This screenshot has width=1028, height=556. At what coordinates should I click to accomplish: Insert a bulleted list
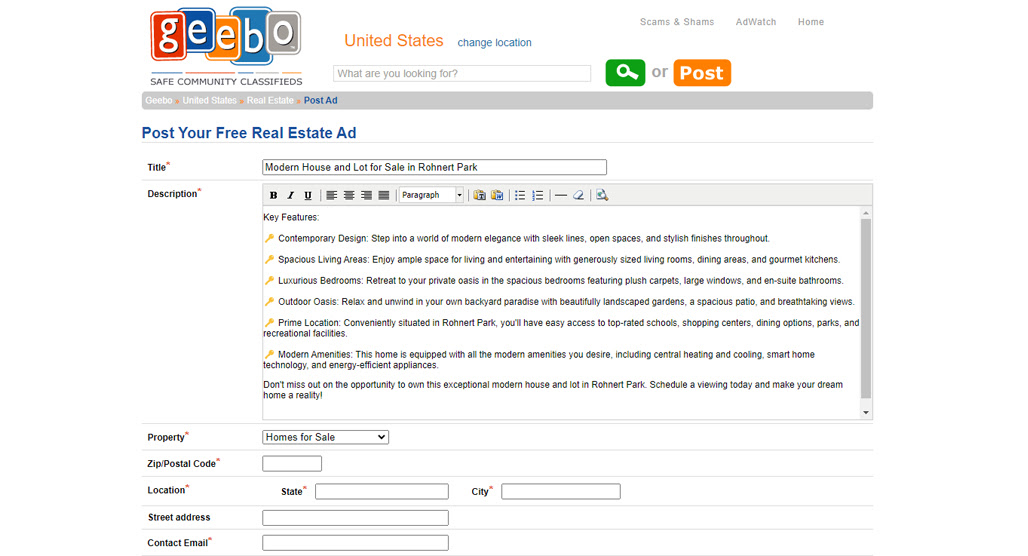click(x=520, y=195)
